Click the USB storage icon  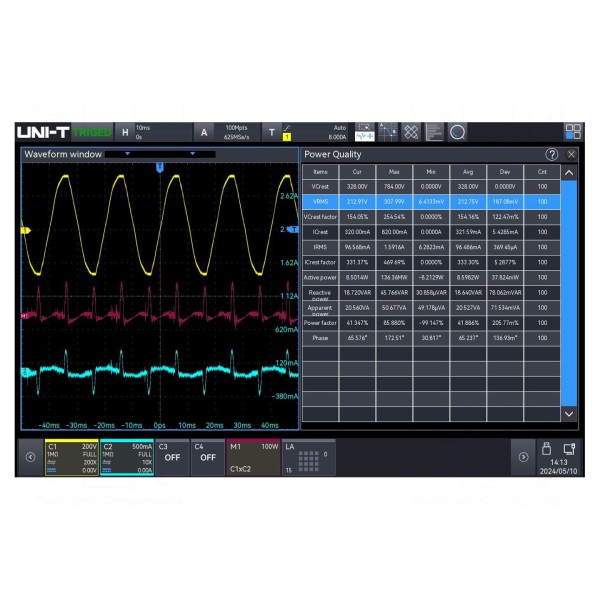click(x=546, y=449)
